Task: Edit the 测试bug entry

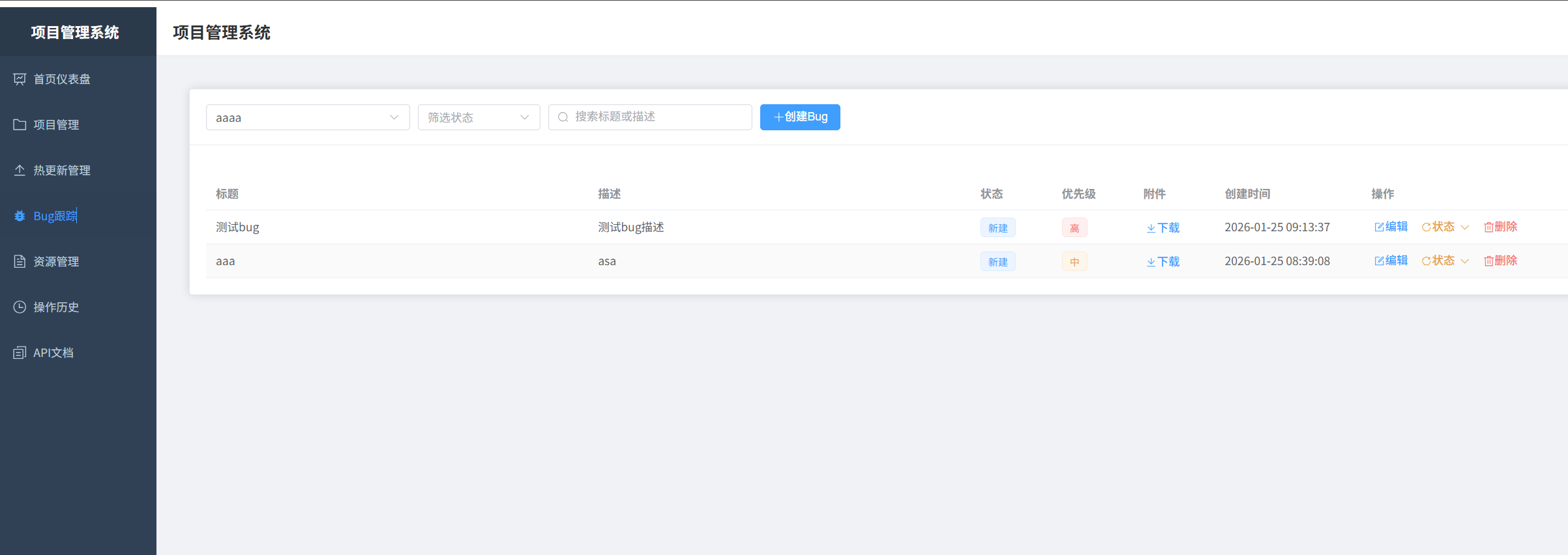Action: pyautogui.click(x=1391, y=227)
